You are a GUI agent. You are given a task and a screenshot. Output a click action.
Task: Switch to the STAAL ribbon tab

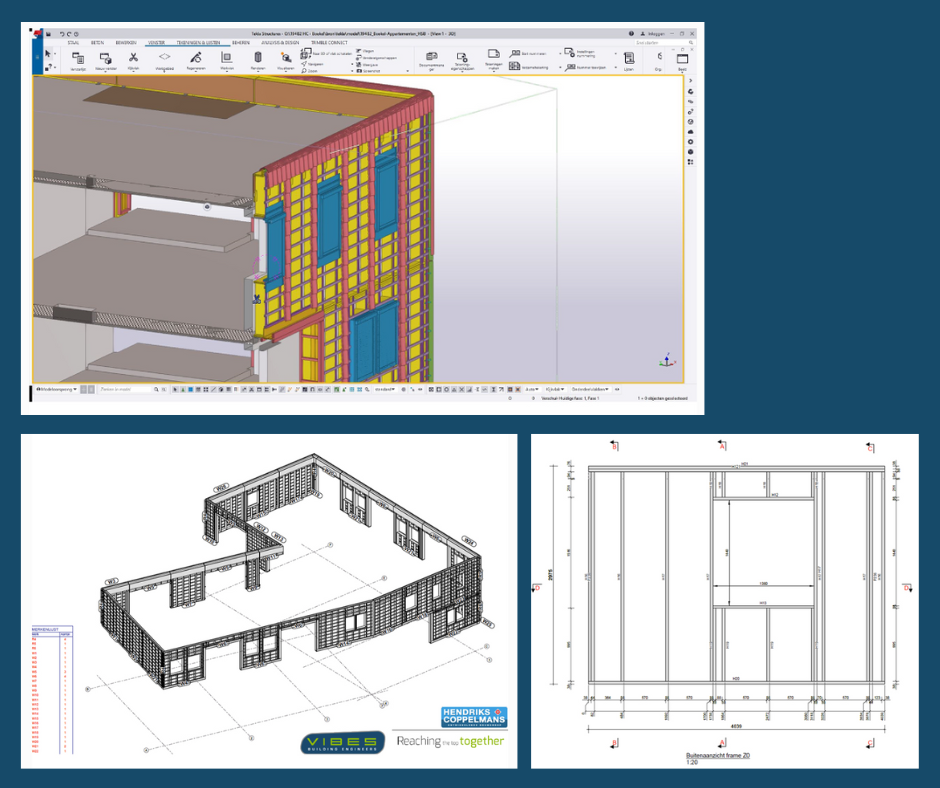pyautogui.click(x=73, y=43)
